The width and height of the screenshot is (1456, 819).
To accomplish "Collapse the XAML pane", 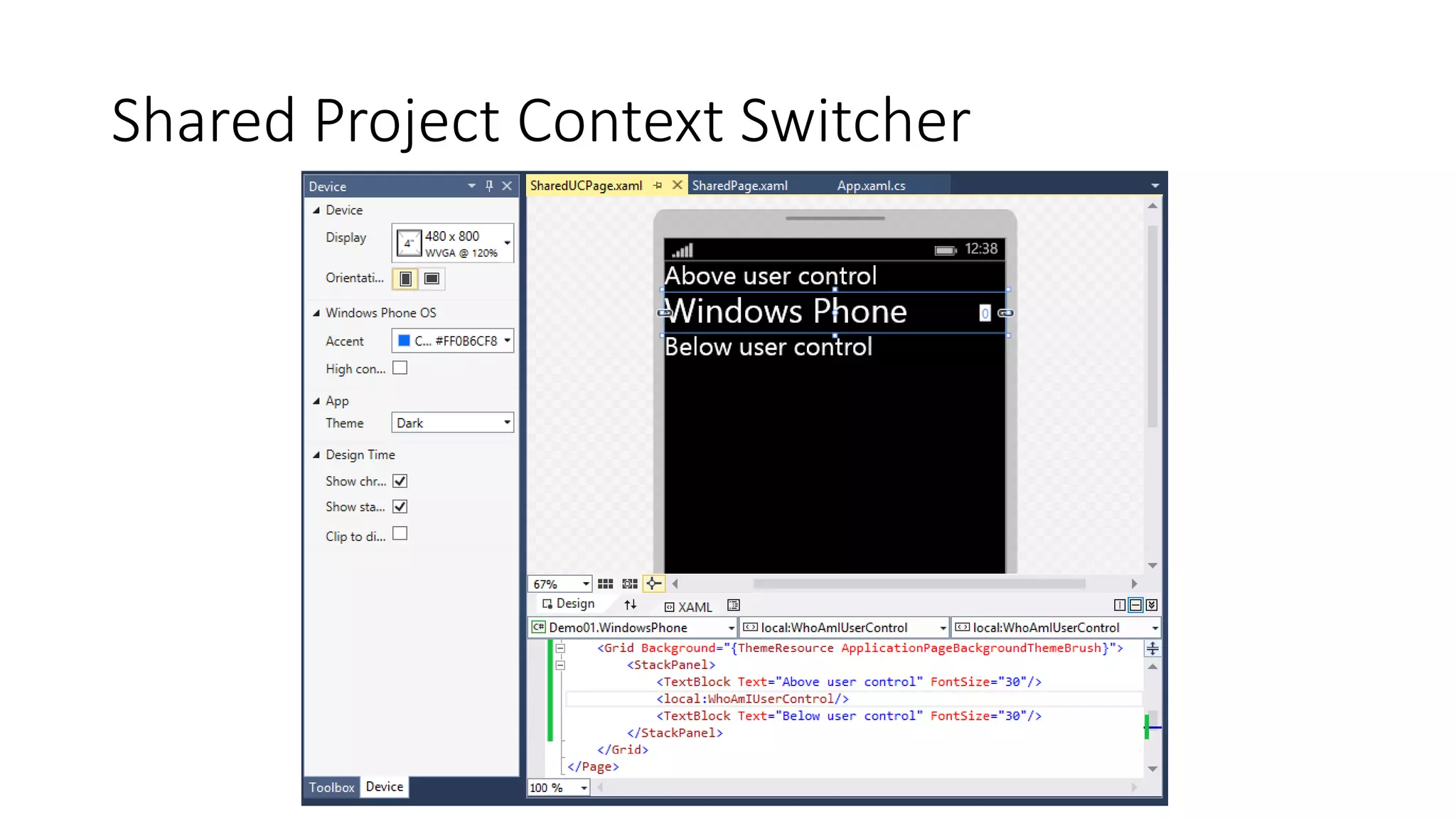I will tap(1152, 605).
